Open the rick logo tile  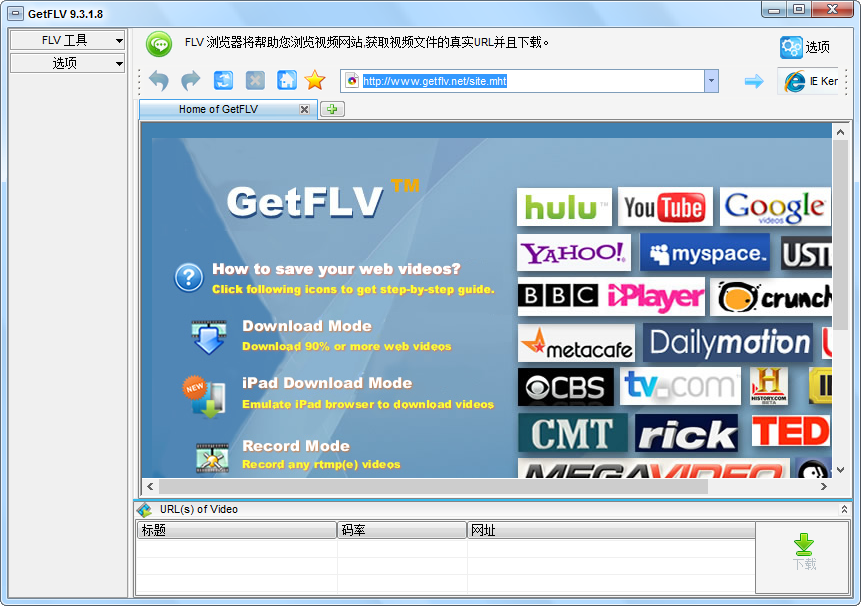point(686,433)
